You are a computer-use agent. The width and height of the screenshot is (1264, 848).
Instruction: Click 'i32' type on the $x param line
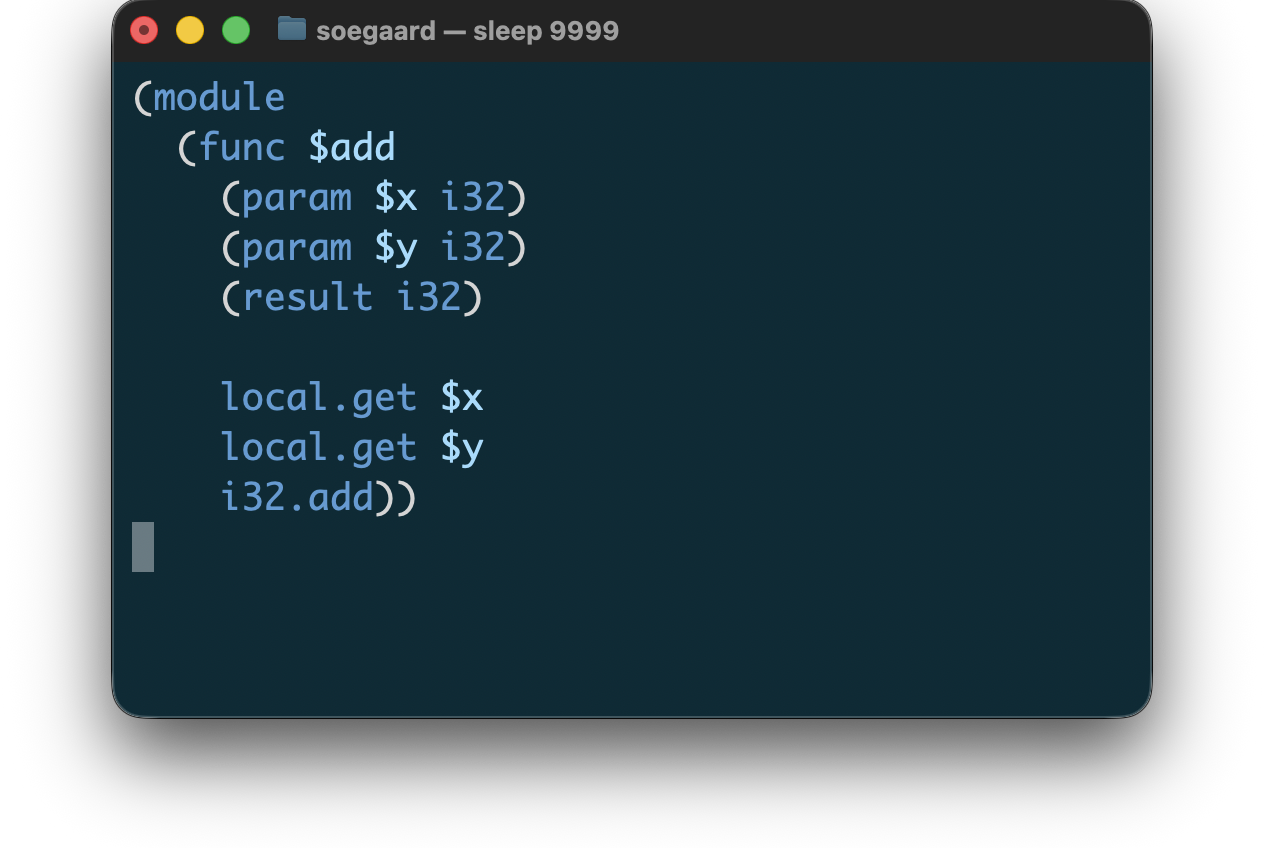click(x=473, y=198)
